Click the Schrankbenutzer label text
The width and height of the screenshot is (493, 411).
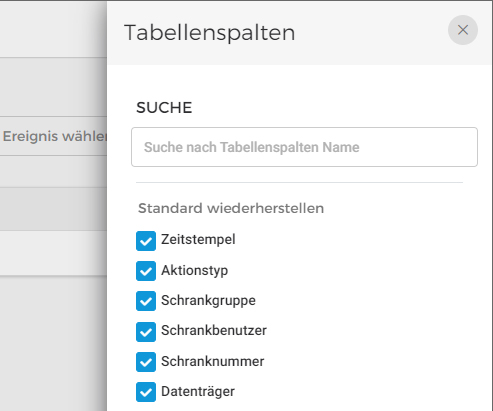tap(214, 331)
